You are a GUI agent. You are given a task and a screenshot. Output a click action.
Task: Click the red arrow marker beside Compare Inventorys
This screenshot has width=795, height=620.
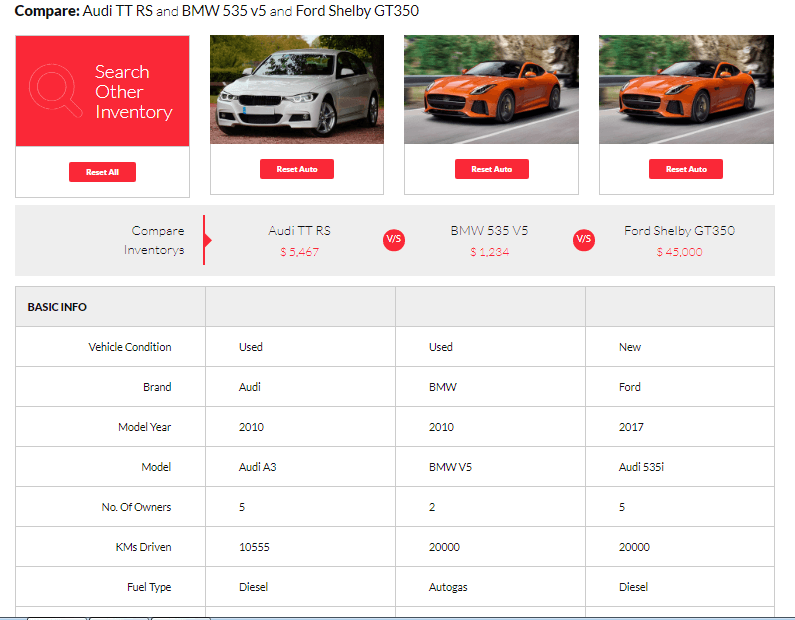206,240
